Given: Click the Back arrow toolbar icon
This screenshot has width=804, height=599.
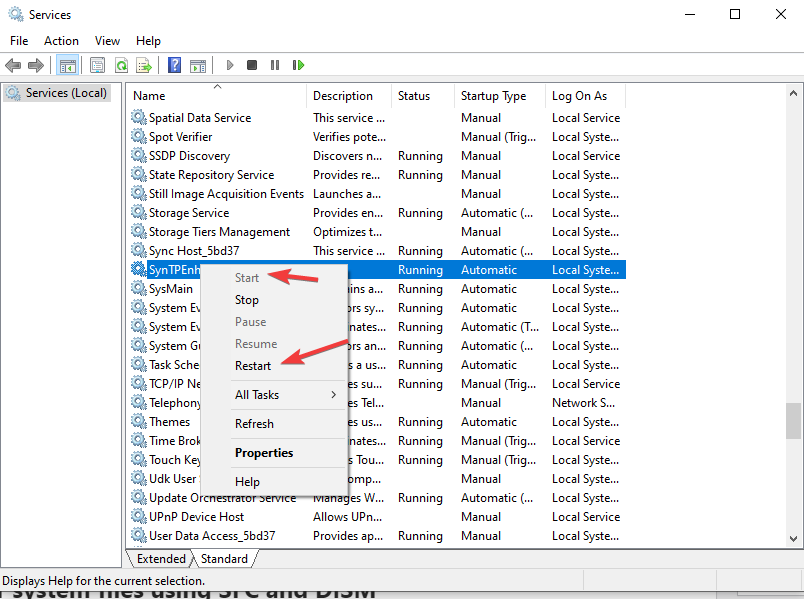Looking at the screenshot, I should click(13, 65).
